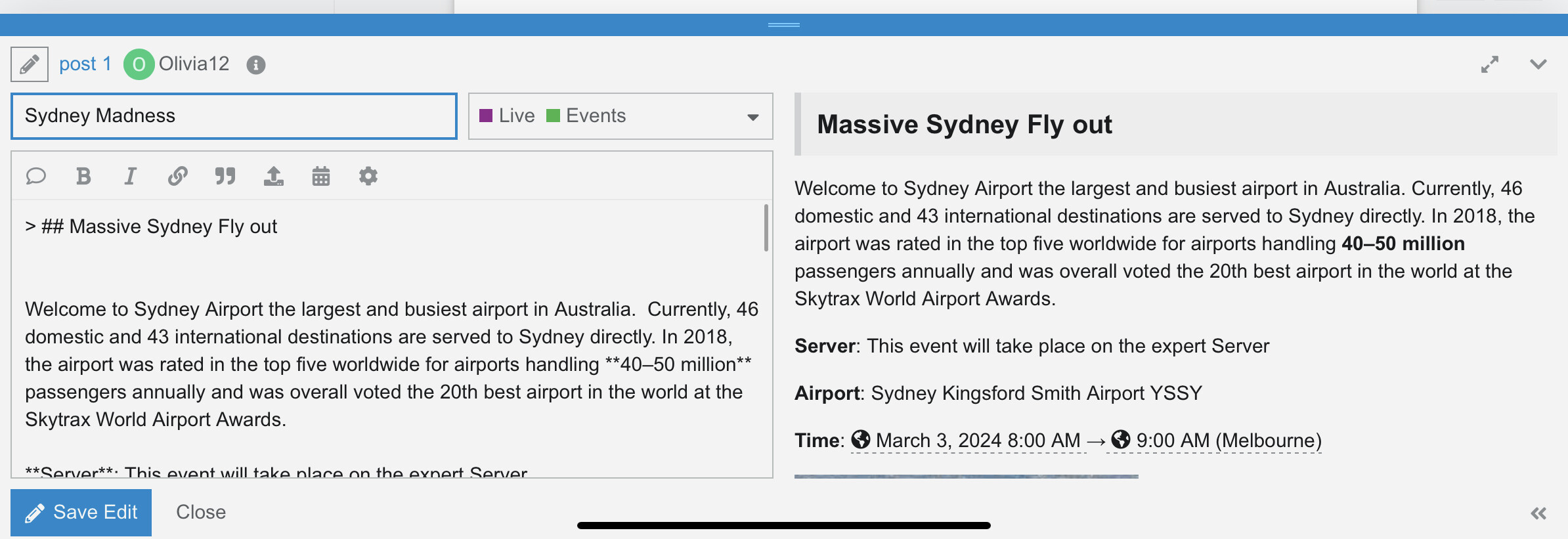The height and width of the screenshot is (539, 1568).
Task: Click the upload icon in the toolbar
Action: 273,176
